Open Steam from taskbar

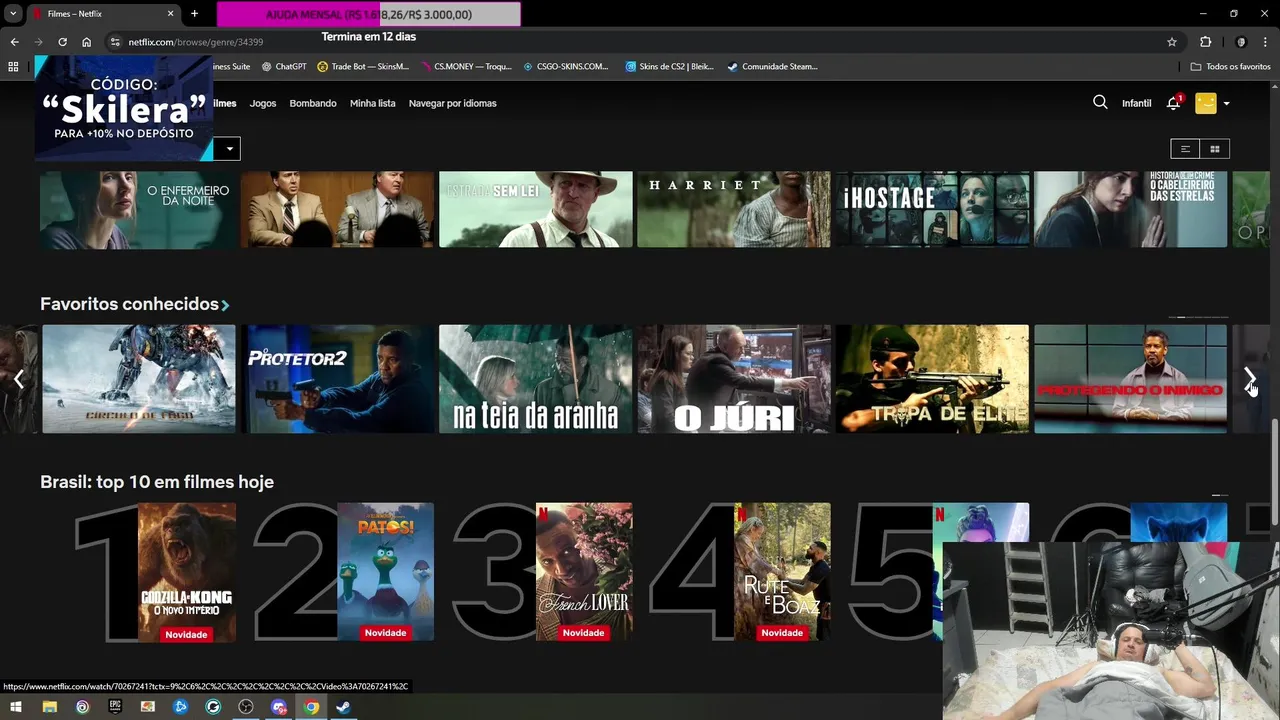point(343,707)
